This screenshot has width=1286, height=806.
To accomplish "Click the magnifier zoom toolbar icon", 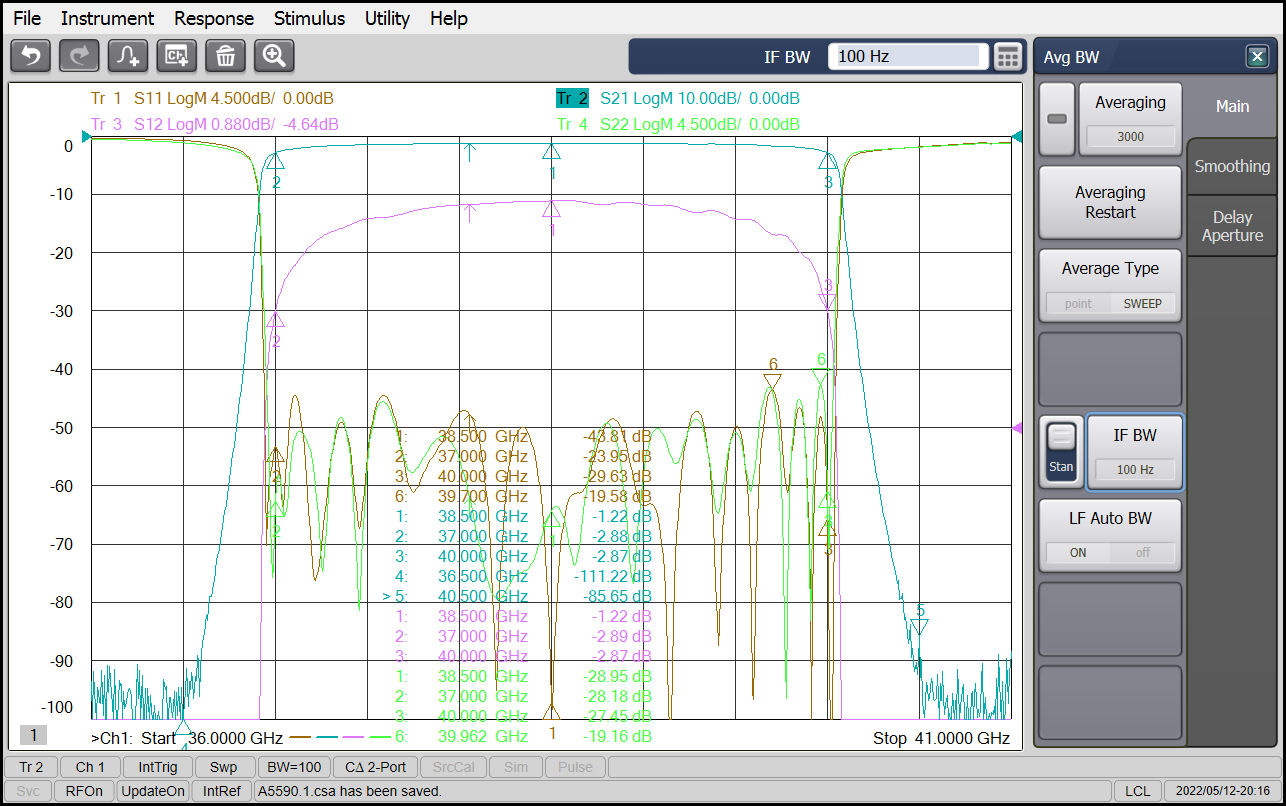I will coord(274,56).
